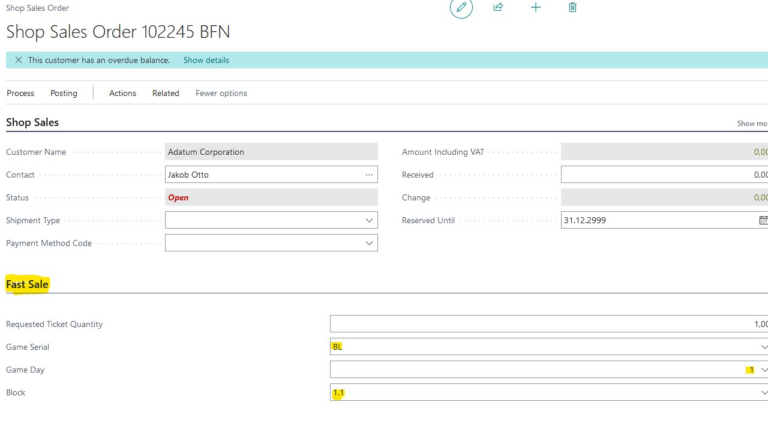768x432 pixels.
Task: Open the Block dropdown arrow
Action: click(x=764, y=392)
